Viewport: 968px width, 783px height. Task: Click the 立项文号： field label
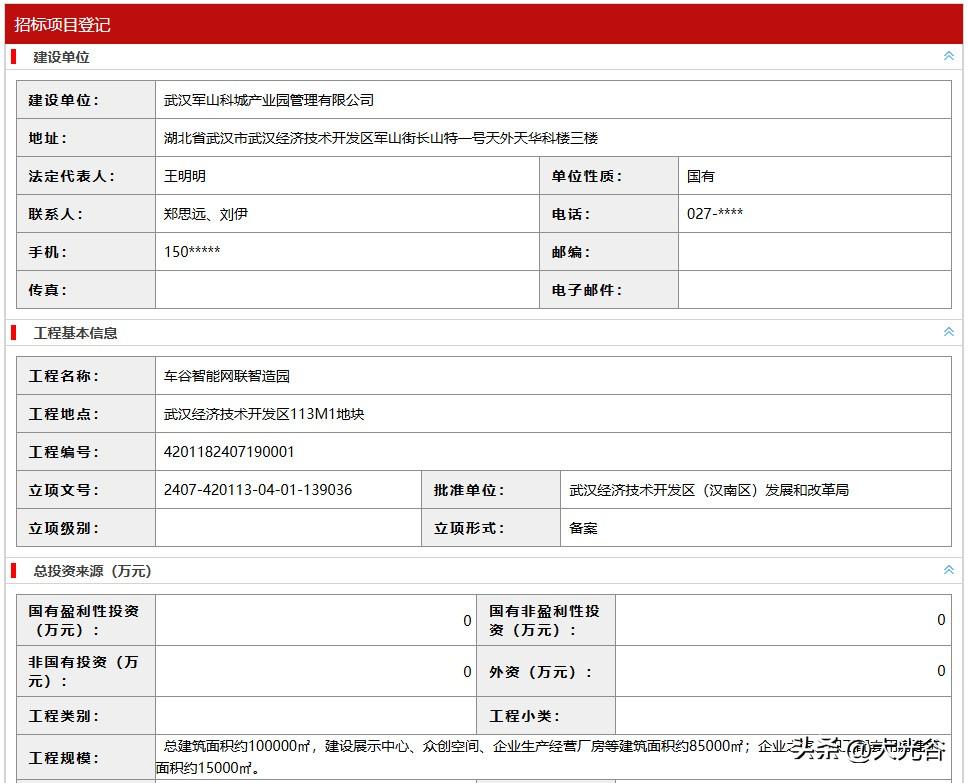coord(63,490)
